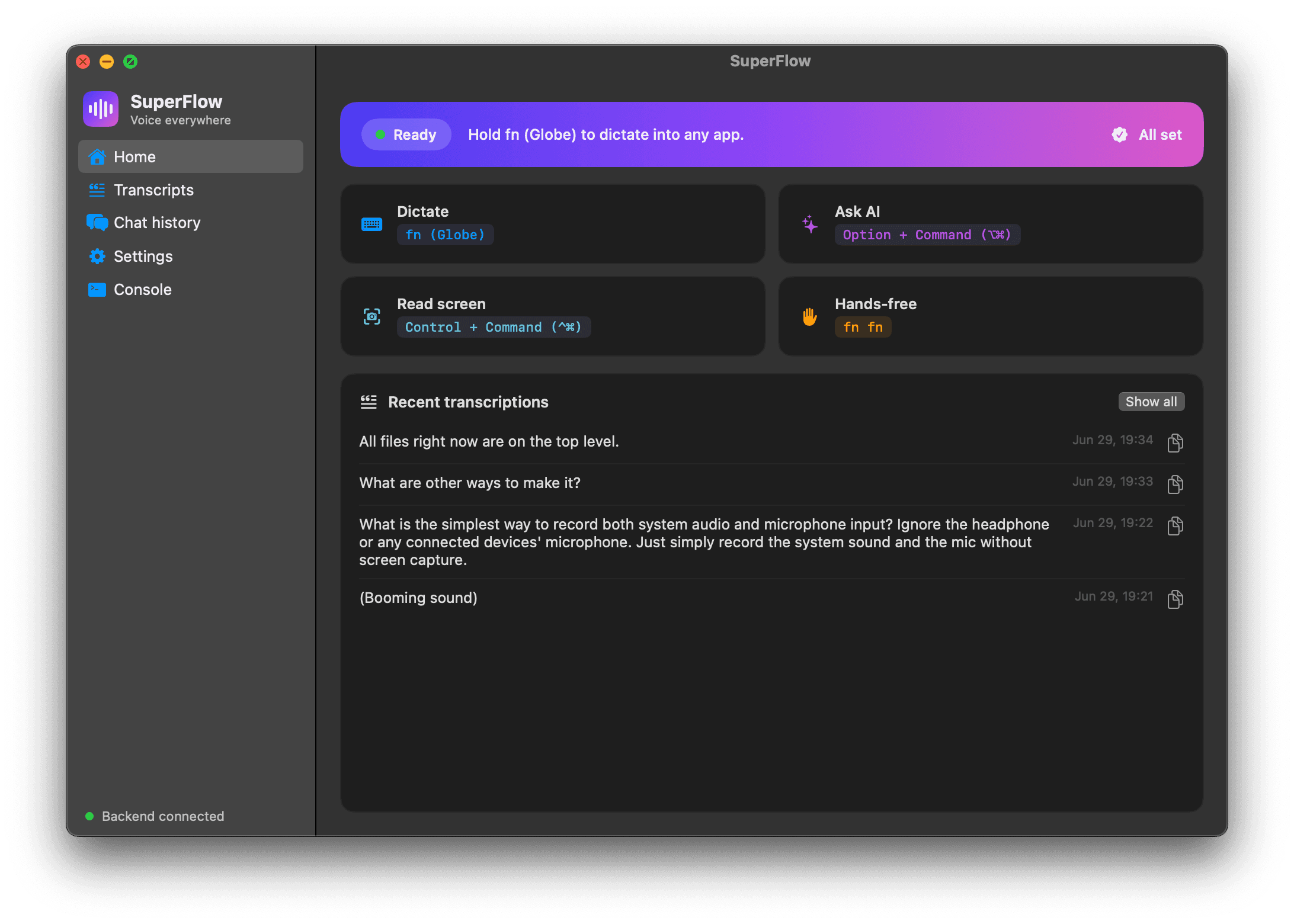The height and width of the screenshot is (924, 1294).
Task: Copy the 'simplest way to record' transcription
Action: (1176, 525)
